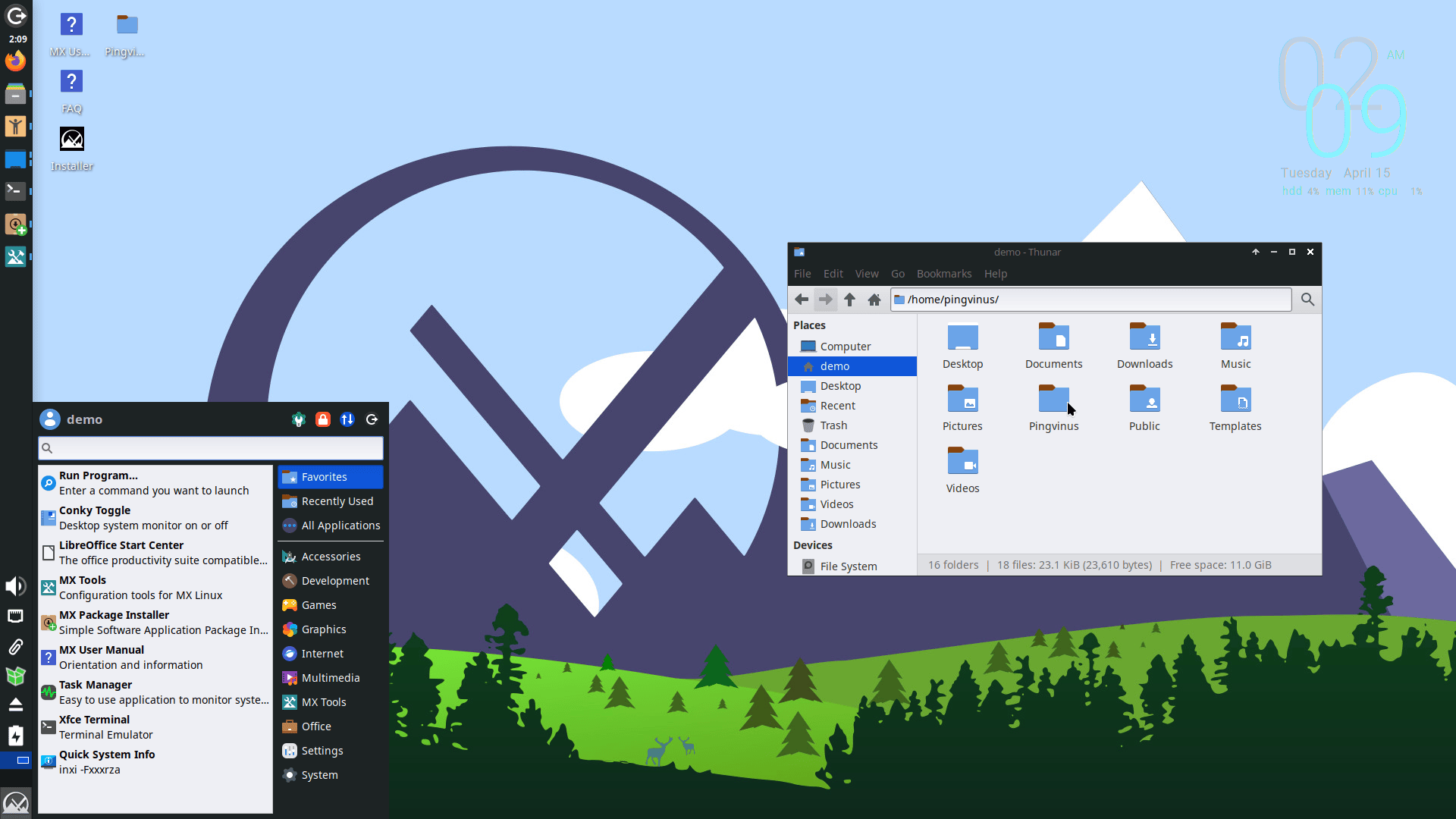The image size is (1456, 819).
Task: Open the MX User Manual desktop icon
Action: [71, 35]
